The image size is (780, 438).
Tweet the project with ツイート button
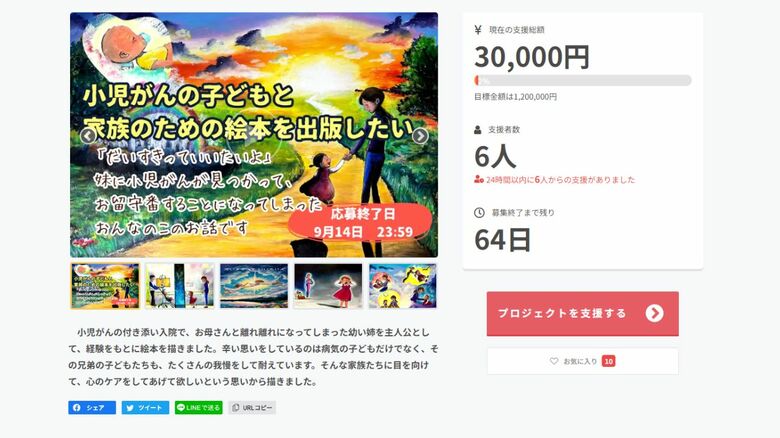[145, 408]
